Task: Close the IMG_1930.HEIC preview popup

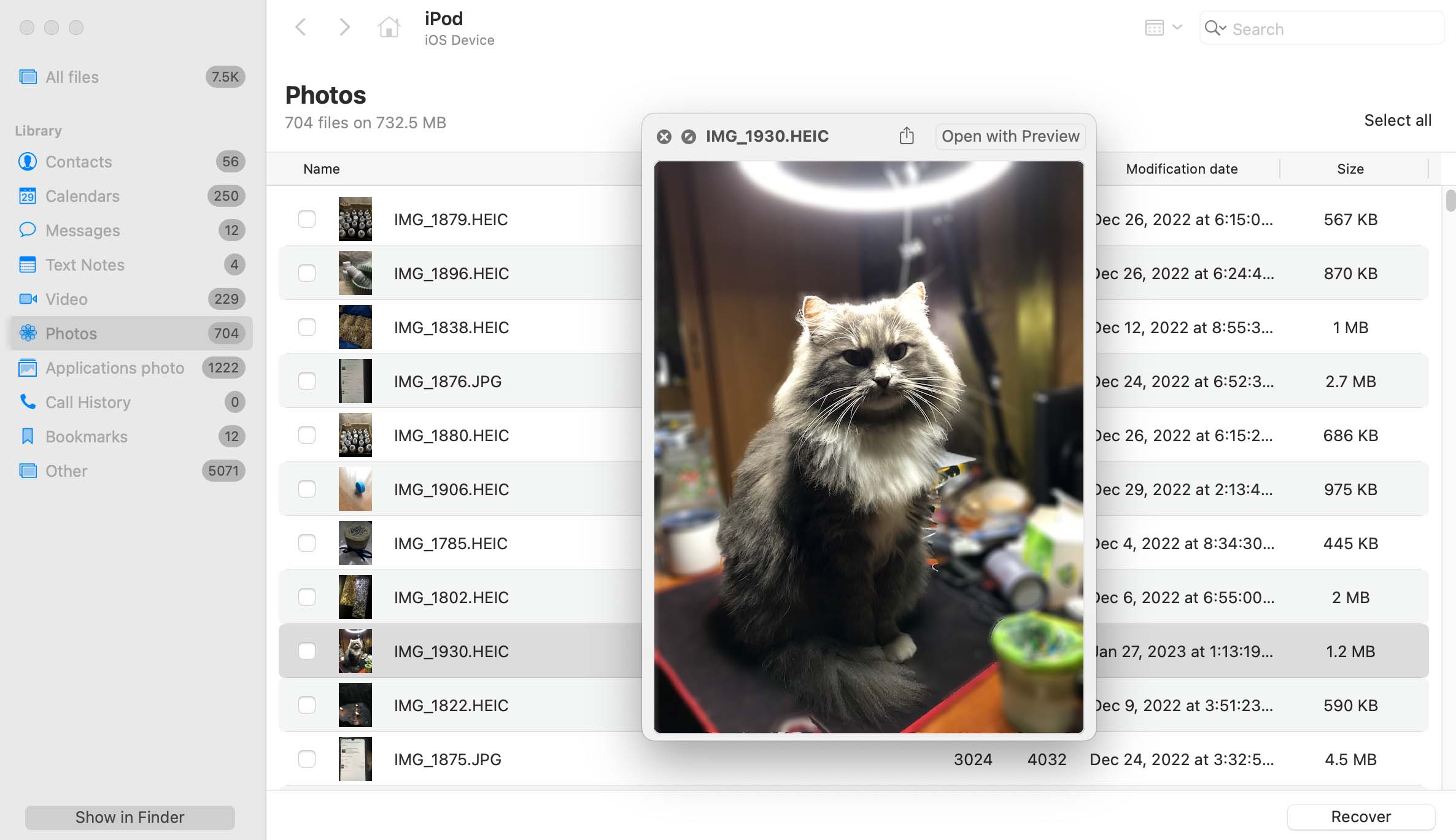Action: [x=664, y=136]
